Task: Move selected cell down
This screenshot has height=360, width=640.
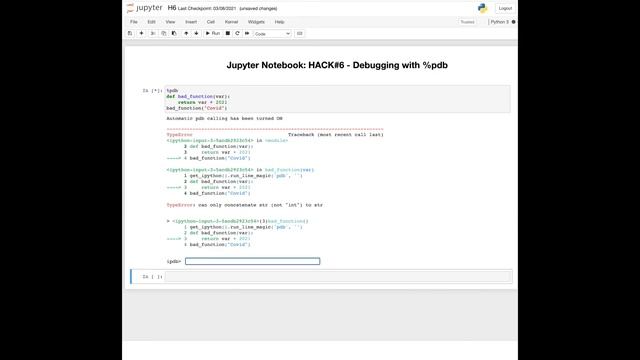Action: (196, 33)
